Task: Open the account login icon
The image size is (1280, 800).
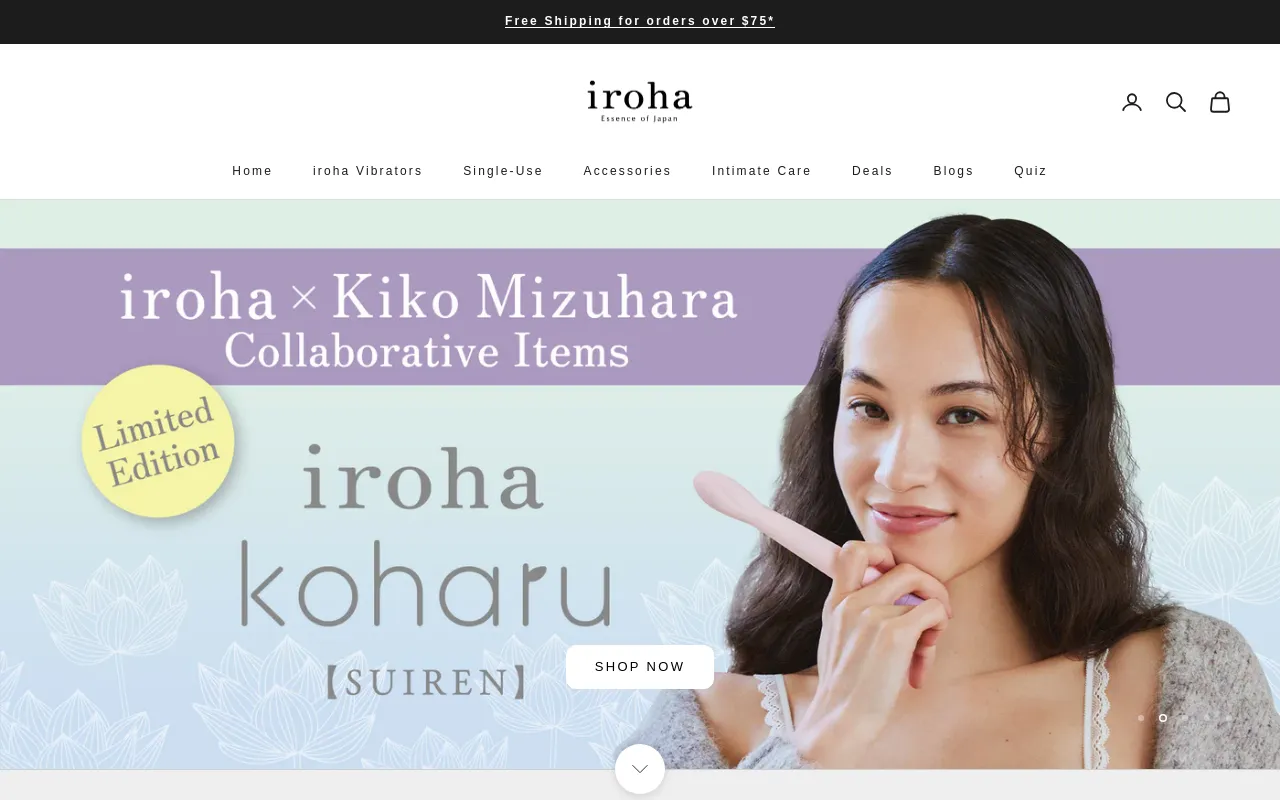Action: coord(1132,102)
